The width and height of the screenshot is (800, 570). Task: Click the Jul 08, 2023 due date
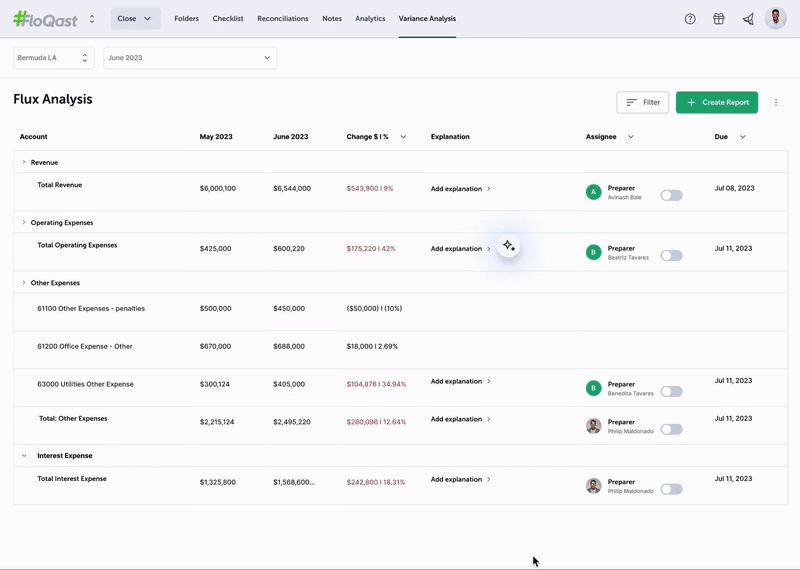pos(734,188)
